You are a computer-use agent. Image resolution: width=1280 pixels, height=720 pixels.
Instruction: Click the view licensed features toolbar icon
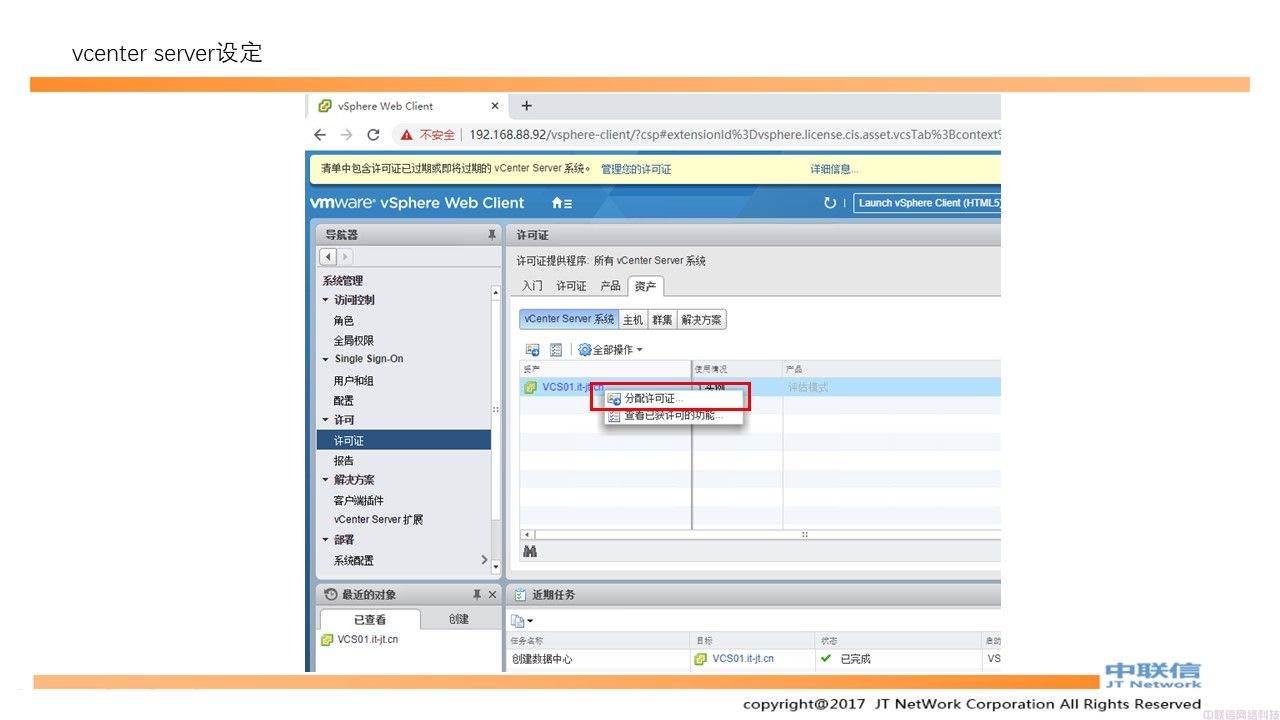[x=556, y=350]
